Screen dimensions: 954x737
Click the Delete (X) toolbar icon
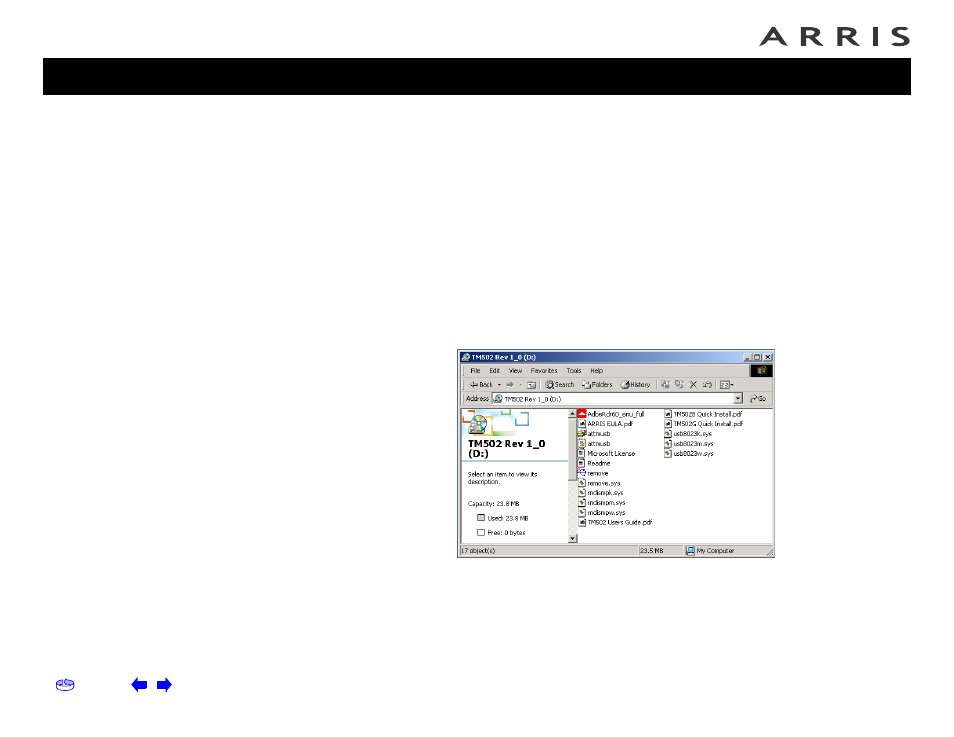click(693, 385)
